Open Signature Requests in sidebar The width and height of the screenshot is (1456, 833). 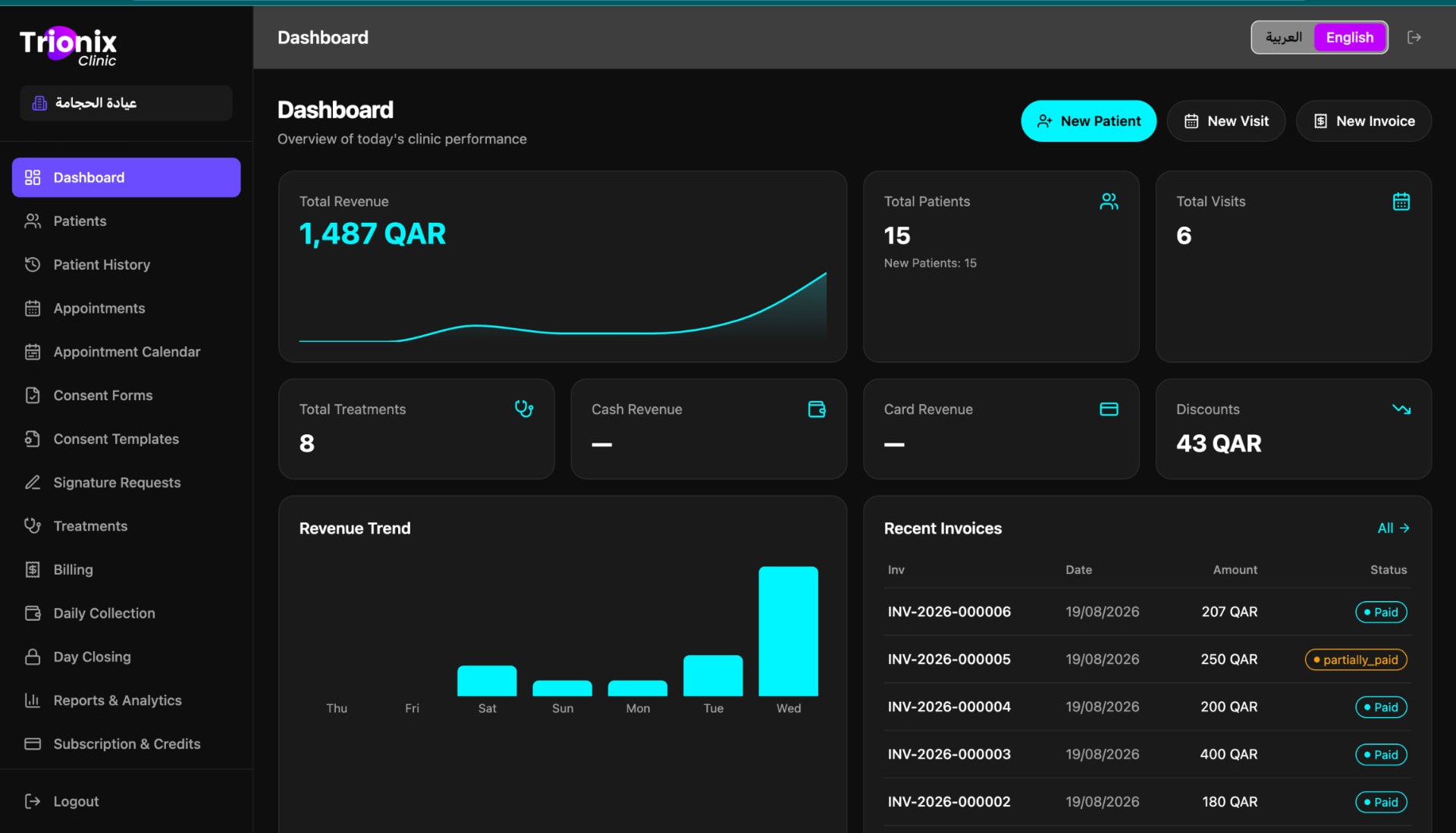click(126, 482)
